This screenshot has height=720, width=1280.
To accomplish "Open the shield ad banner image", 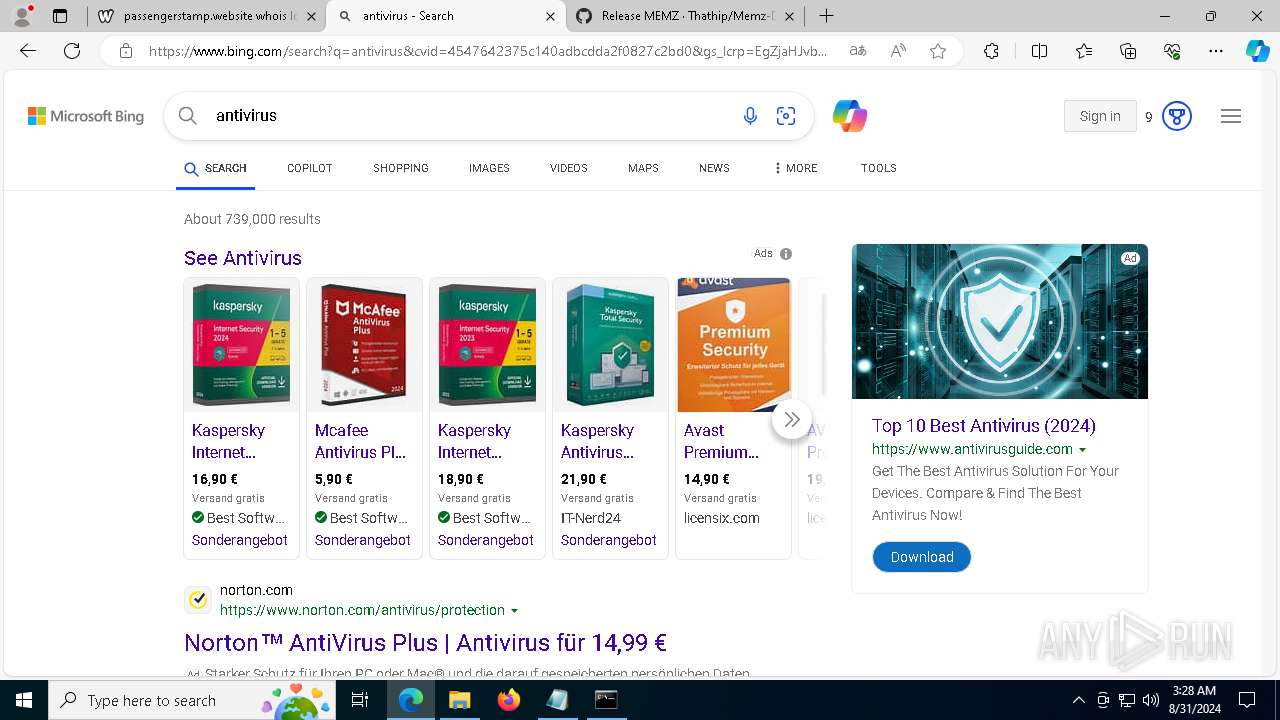I will (x=1000, y=321).
